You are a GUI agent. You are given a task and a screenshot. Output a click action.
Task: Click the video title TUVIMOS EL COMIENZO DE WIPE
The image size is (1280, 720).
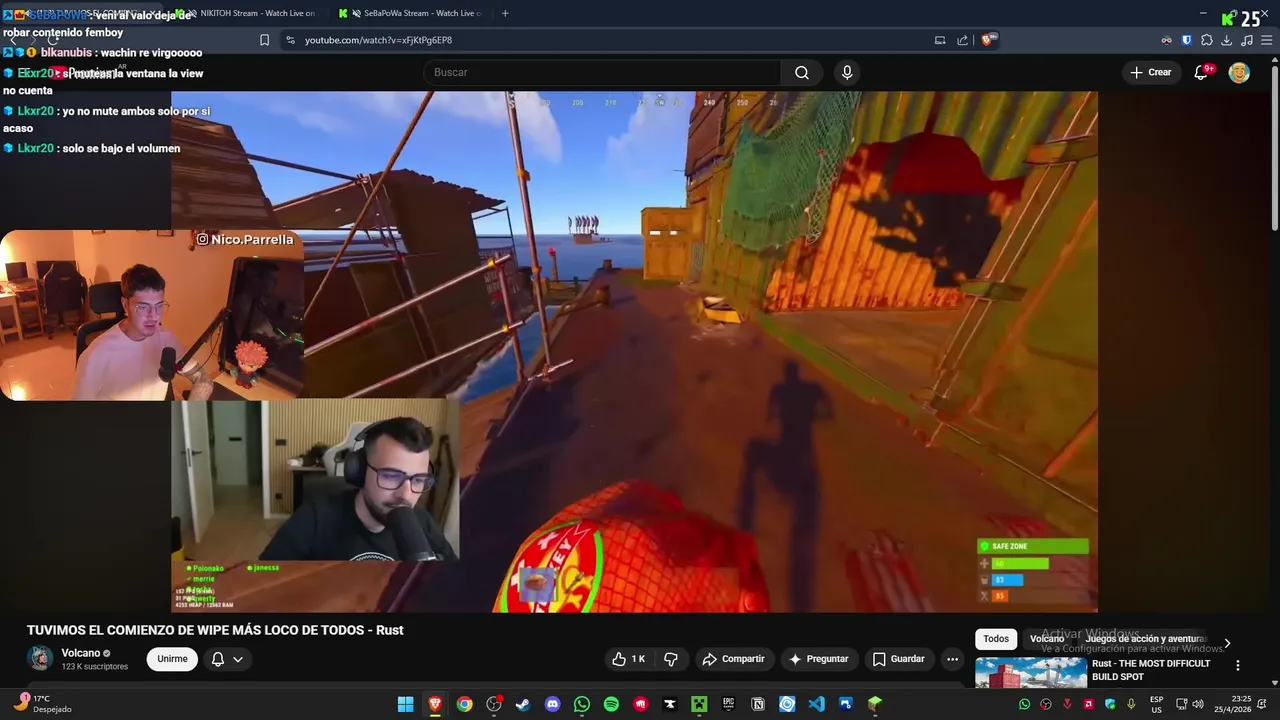(215, 630)
